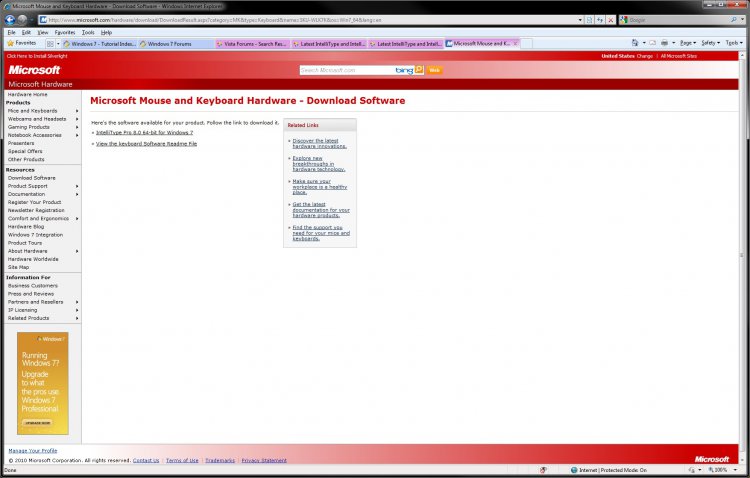Expand Product Support submenu
750x478 pixels.
point(77,186)
